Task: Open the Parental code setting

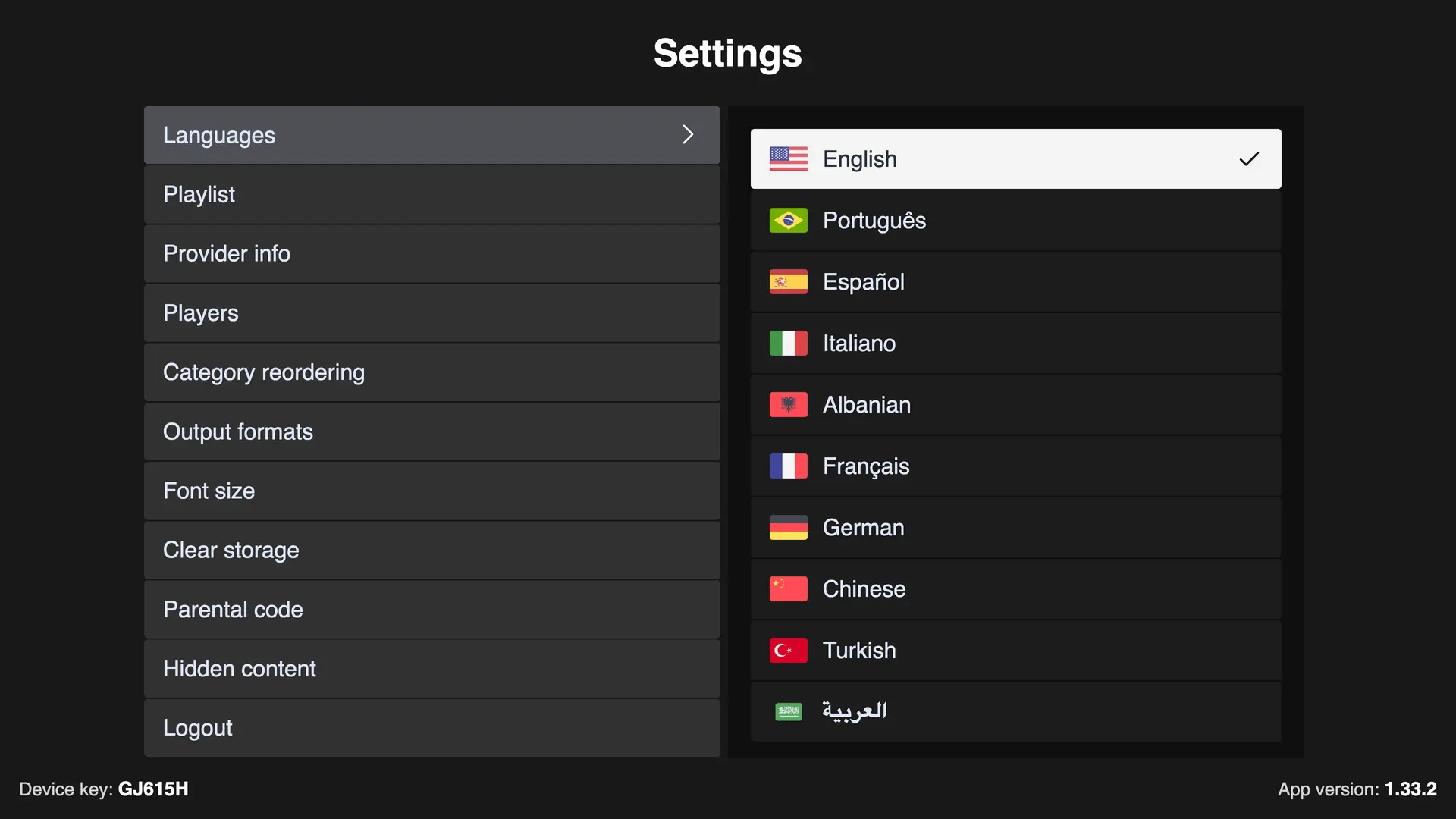Action: pyautogui.click(x=431, y=610)
